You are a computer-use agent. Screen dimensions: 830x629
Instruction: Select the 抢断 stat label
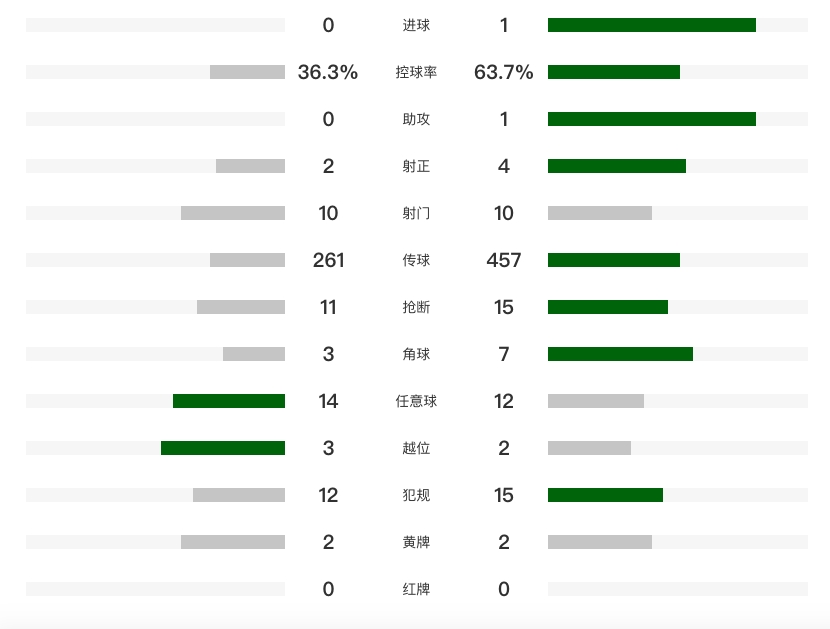(416, 307)
